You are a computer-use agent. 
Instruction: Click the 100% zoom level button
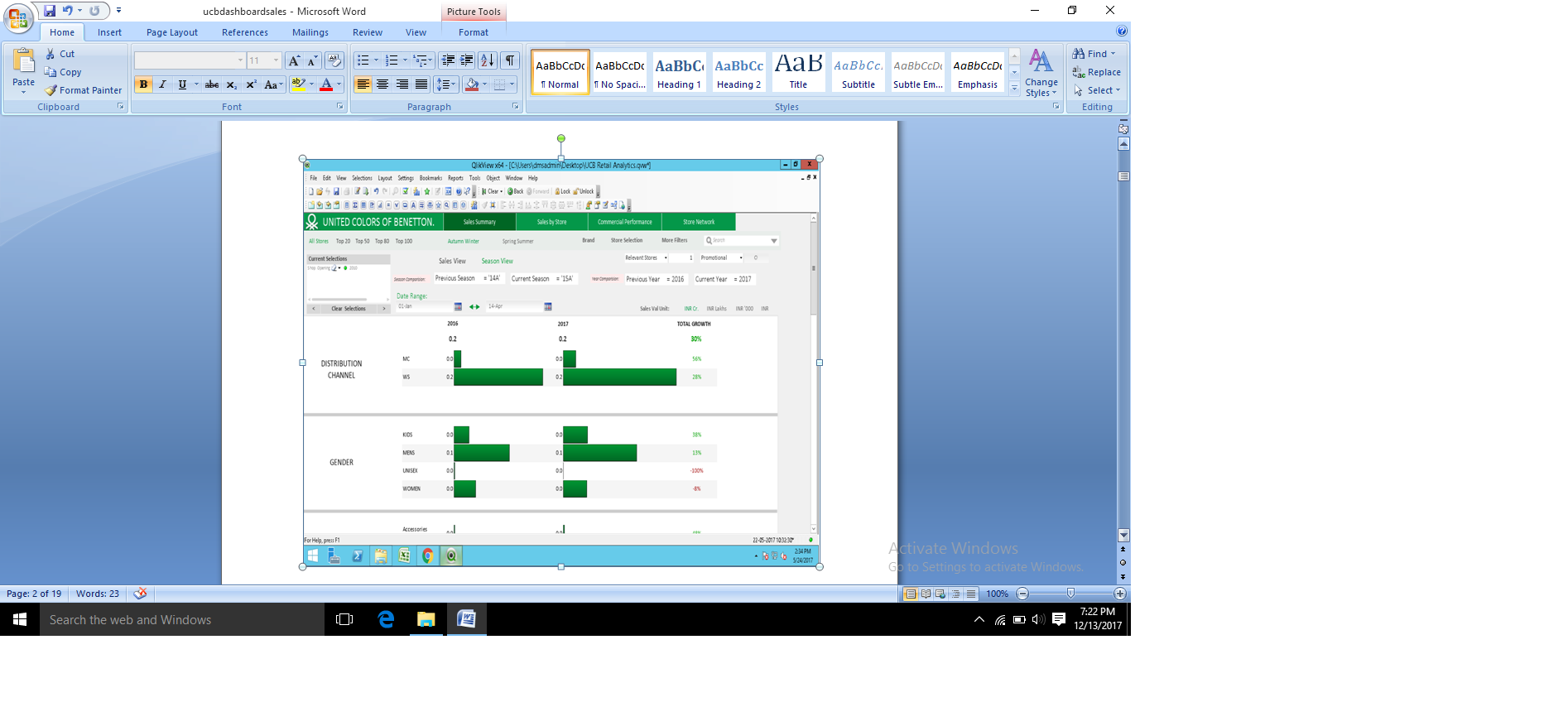click(x=997, y=594)
